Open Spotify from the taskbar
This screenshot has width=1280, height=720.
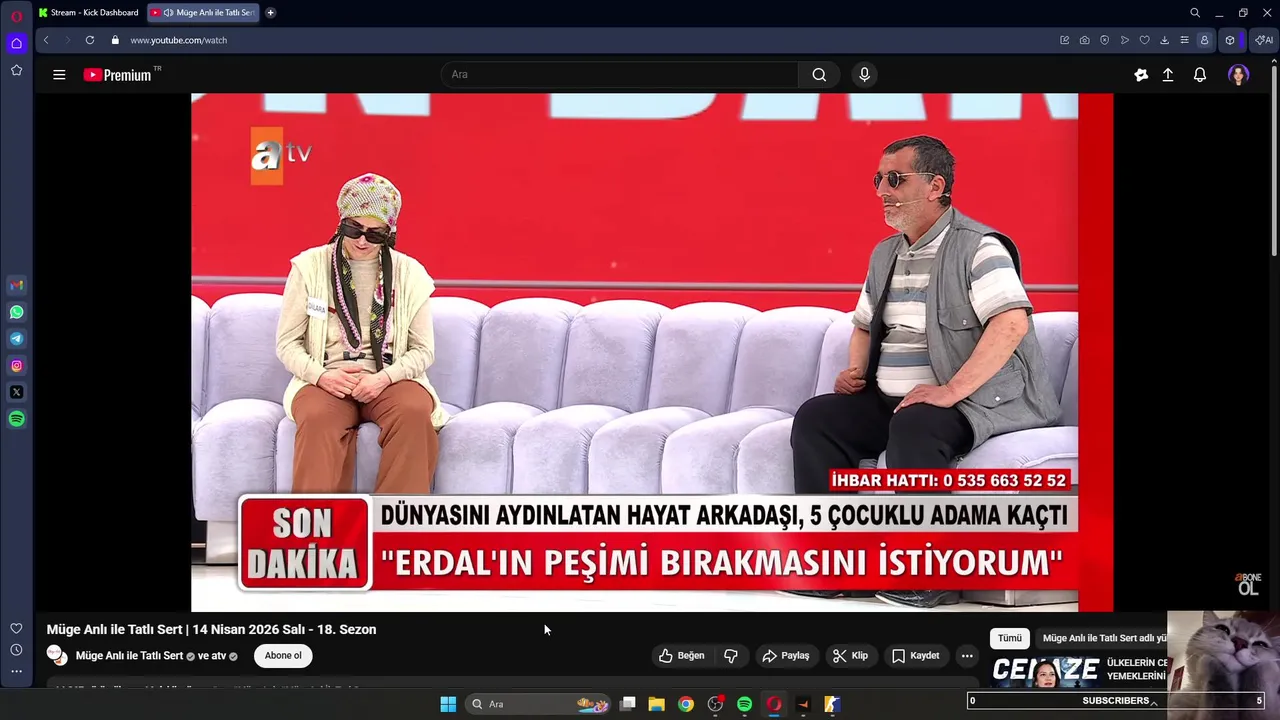(744, 704)
